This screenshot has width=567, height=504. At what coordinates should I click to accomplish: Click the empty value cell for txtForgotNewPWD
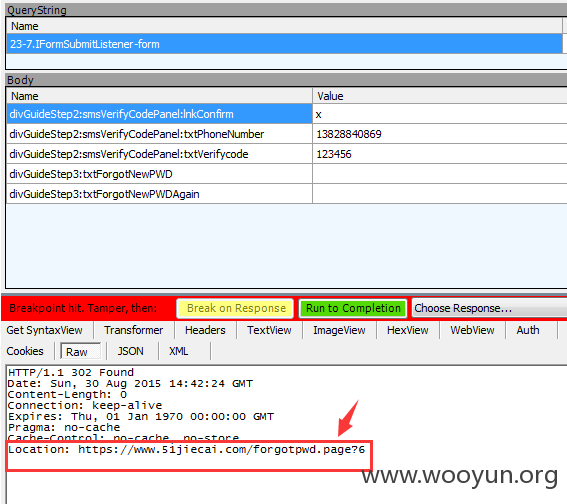[440, 174]
